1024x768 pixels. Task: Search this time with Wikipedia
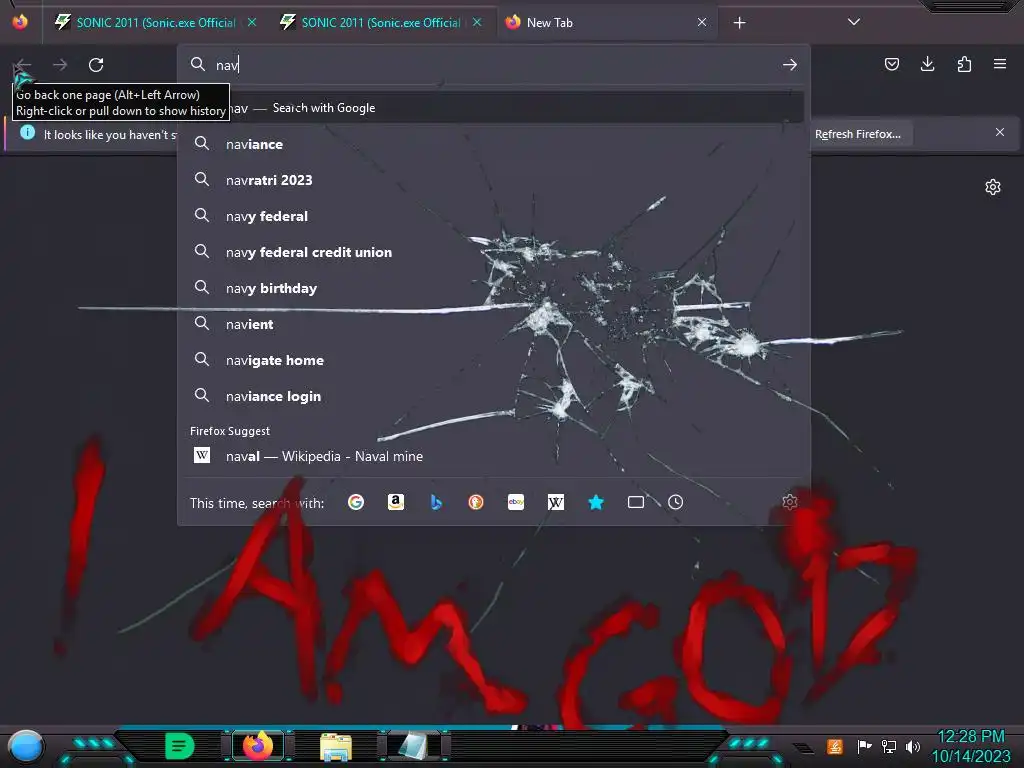(x=556, y=502)
